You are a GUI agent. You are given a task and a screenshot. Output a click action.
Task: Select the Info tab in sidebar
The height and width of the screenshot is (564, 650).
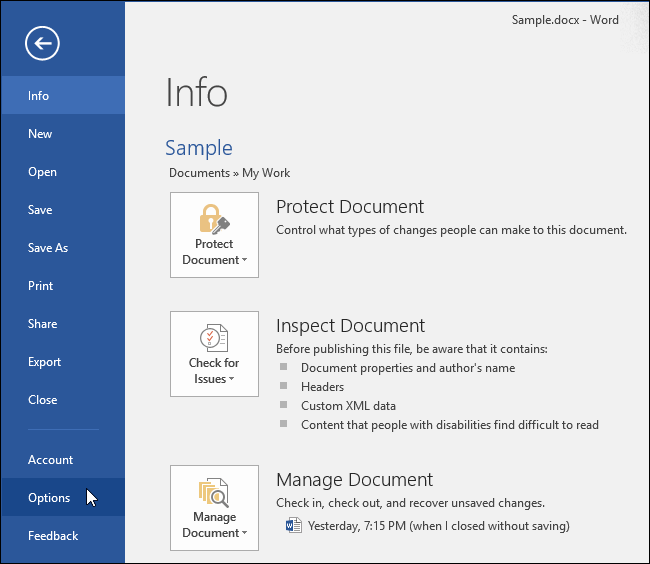coord(39,96)
